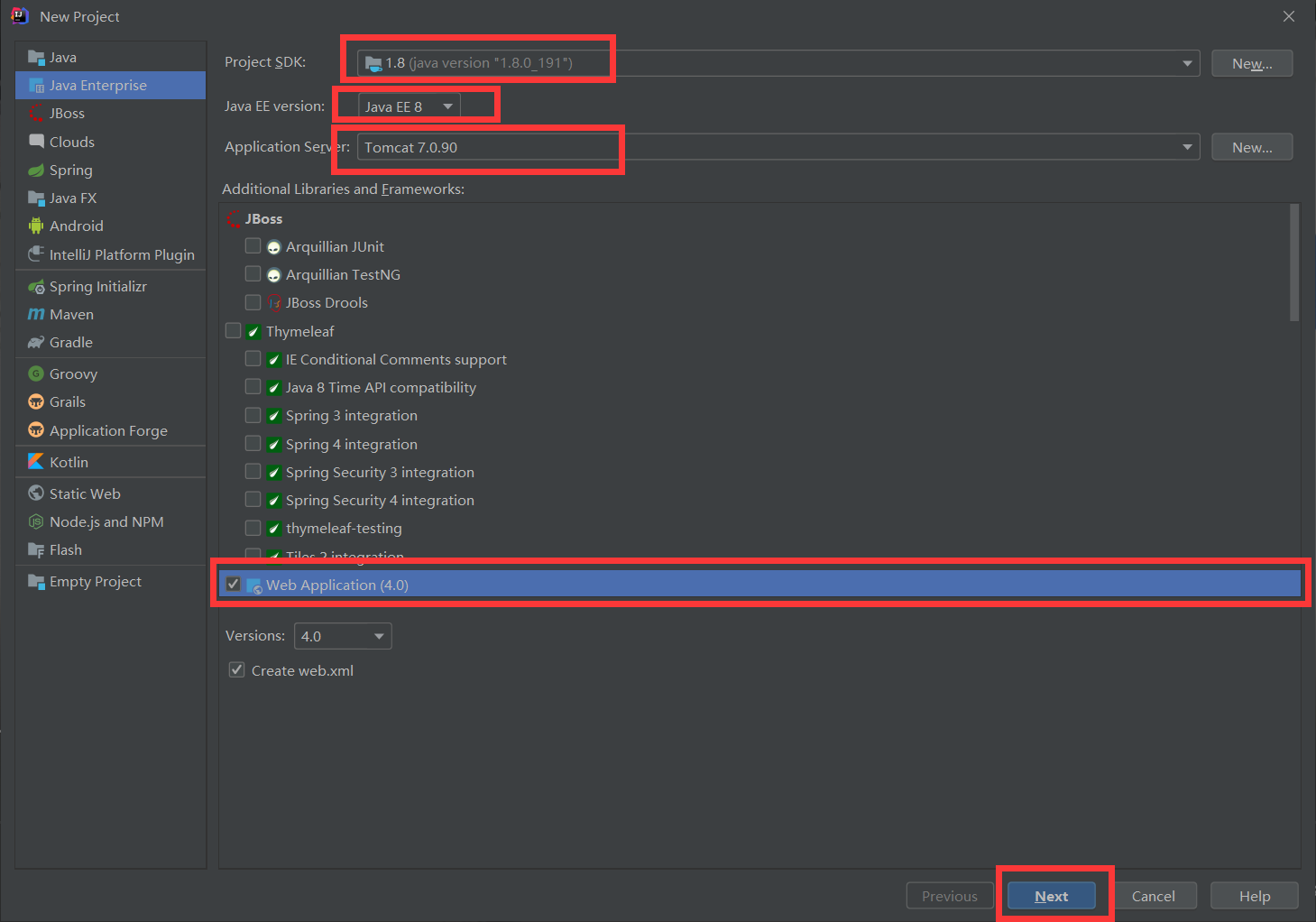Check IE Conditional Comments support
This screenshot has width=1316, height=922.
click(x=253, y=359)
